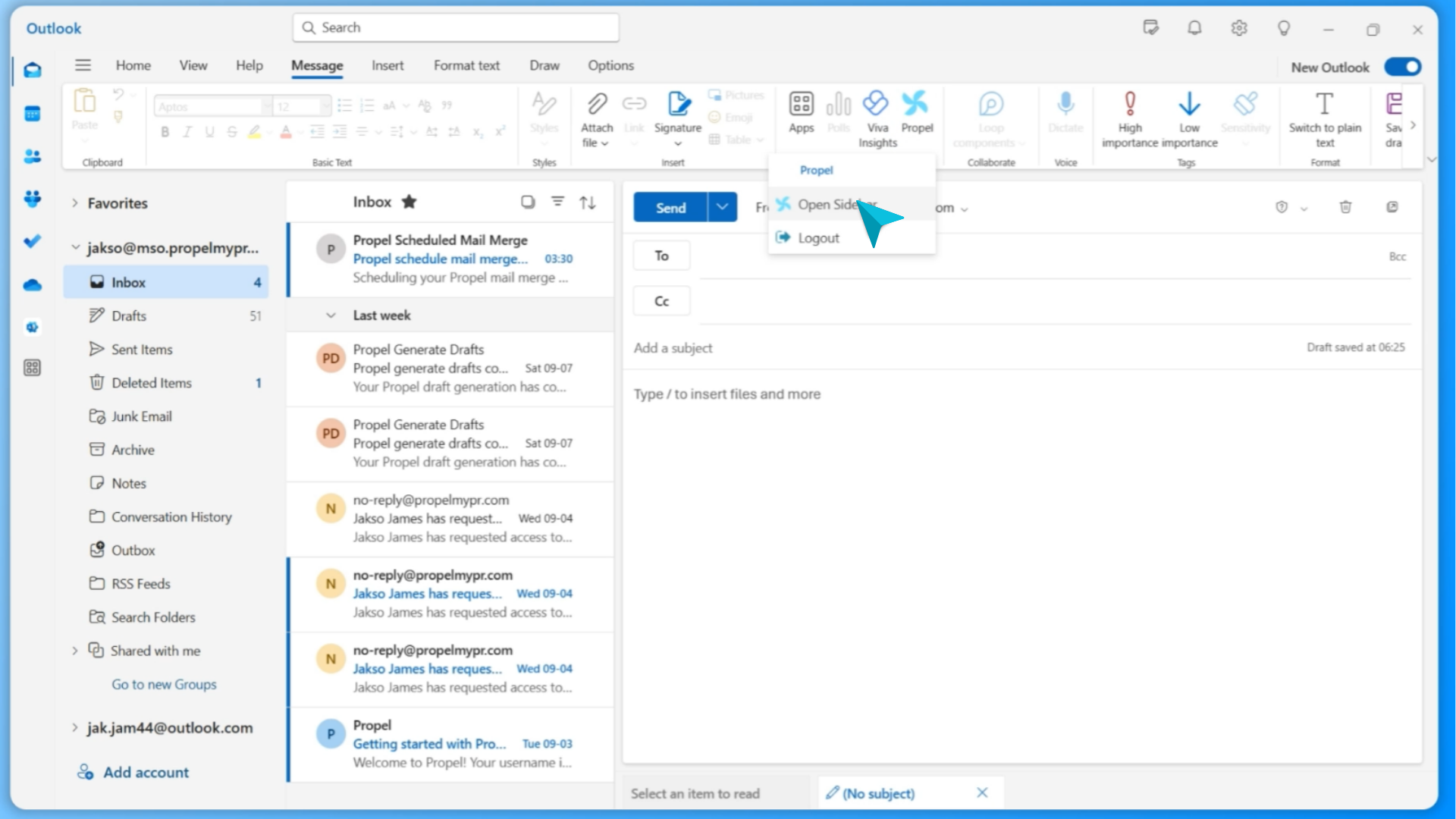The width and height of the screenshot is (1456, 819).
Task: Open Viva Insights from the ribbon
Action: coord(877,119)
